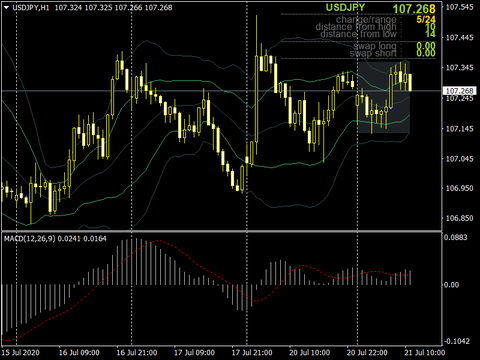Click the last candlestick at 21 Jul

[x=410, y=82]
